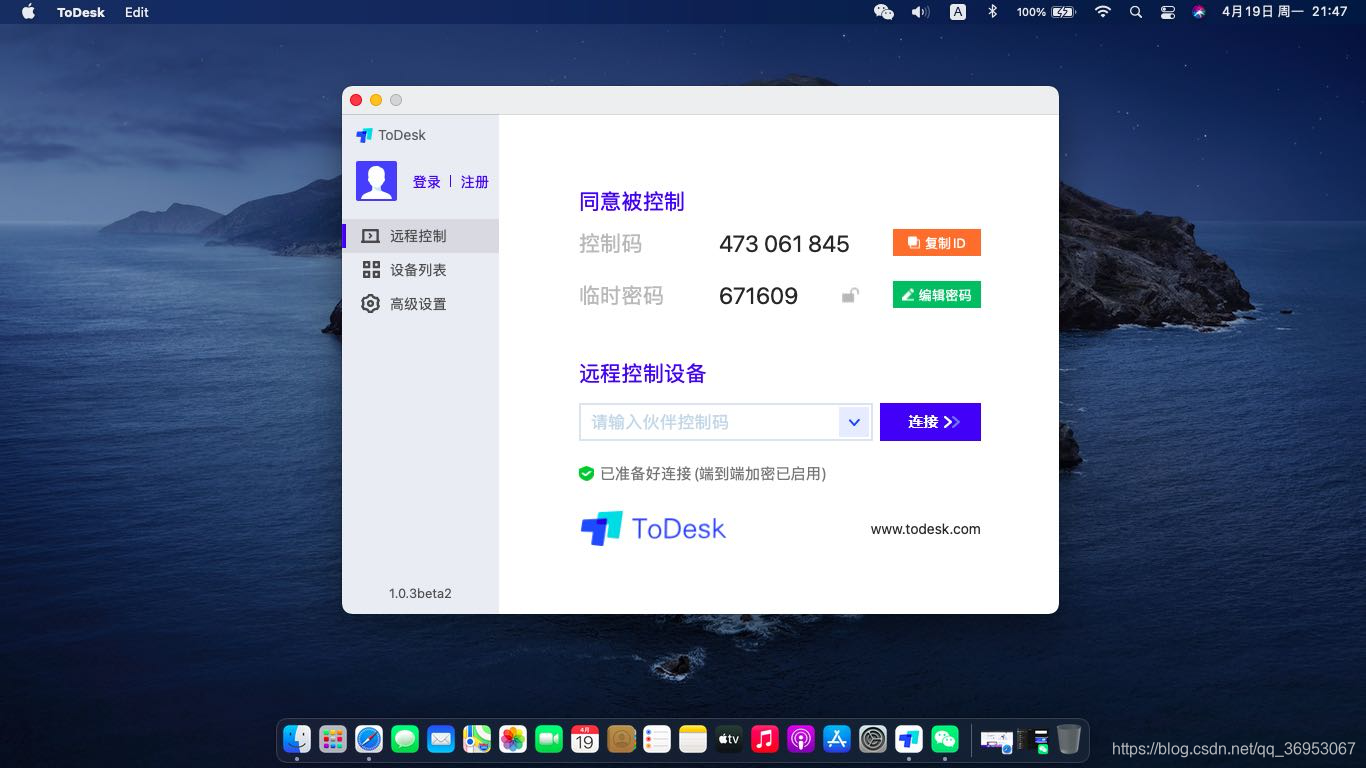The width and height of the screenshot is (1366, 768).
Task: Minimize the ToDesk window with the yellow button
Action: coord(376,100)
